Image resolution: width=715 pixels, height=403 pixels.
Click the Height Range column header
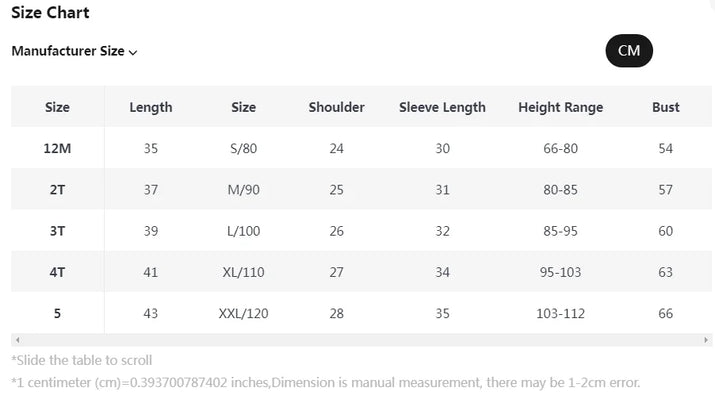coord(560,107)
